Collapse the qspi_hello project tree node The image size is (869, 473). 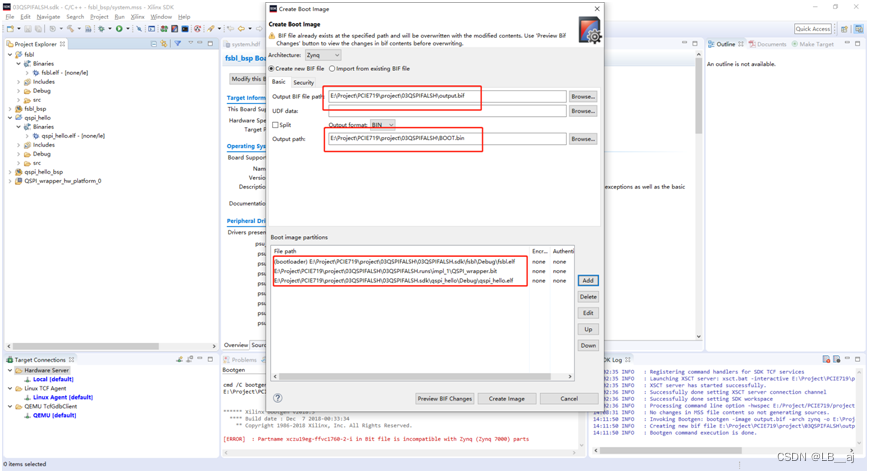pyautogui.click(x=10, y=118)
